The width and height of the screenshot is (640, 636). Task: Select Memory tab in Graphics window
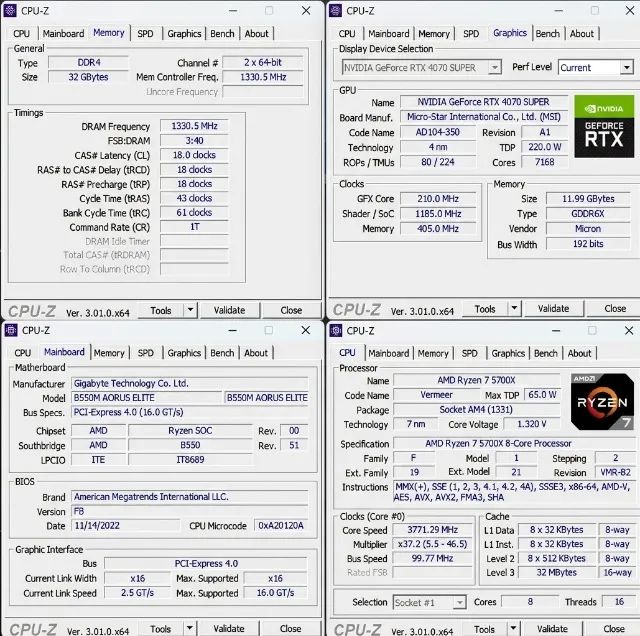coord(434,34)
